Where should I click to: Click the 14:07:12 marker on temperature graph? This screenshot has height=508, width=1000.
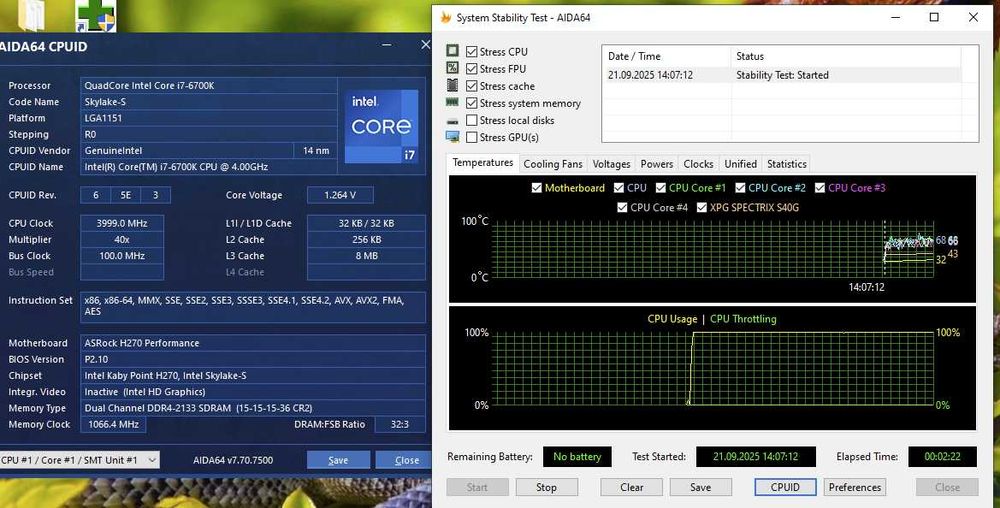[x=866, y=287]
